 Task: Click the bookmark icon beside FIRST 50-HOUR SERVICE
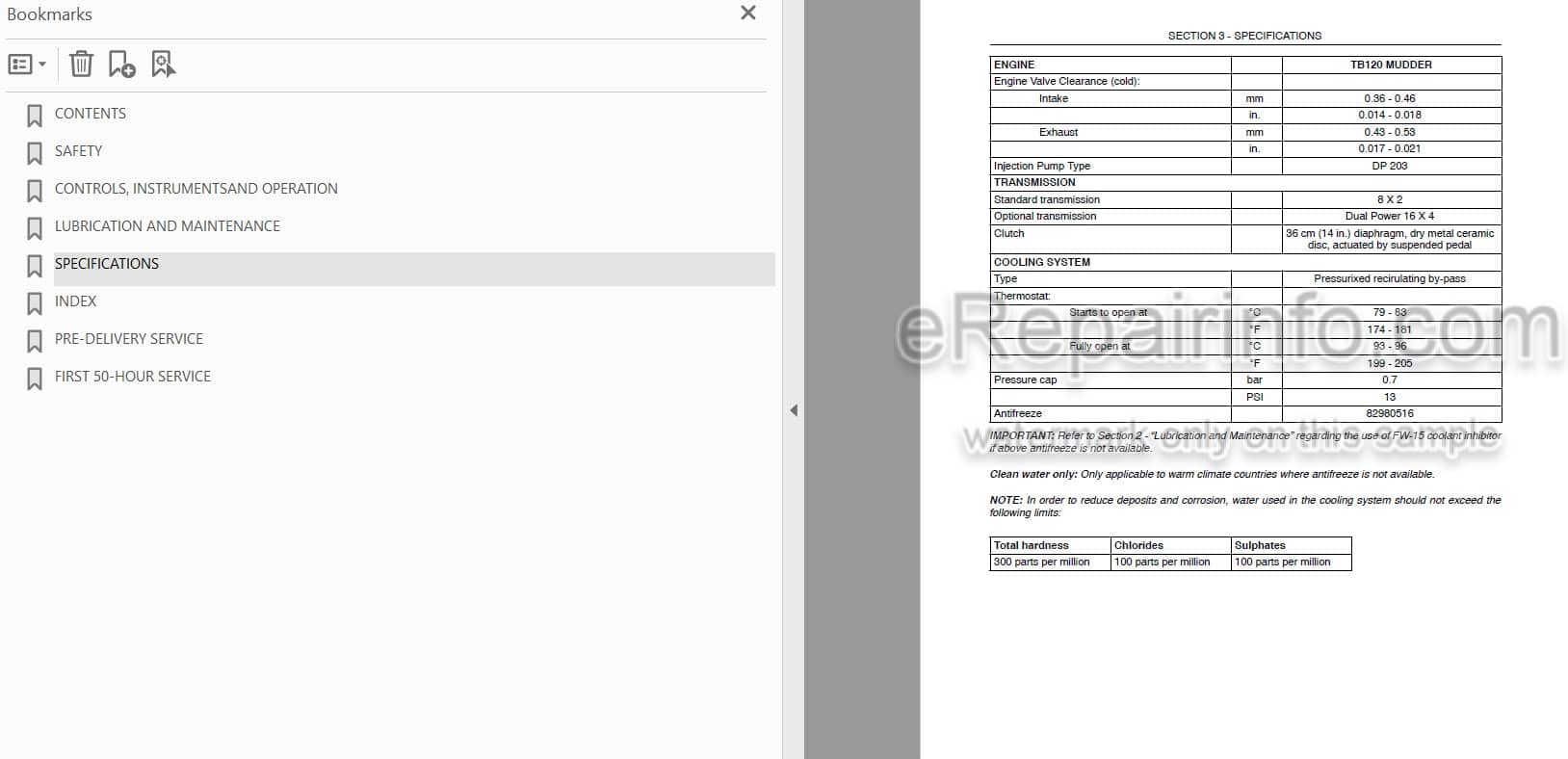tap(35, 379)
